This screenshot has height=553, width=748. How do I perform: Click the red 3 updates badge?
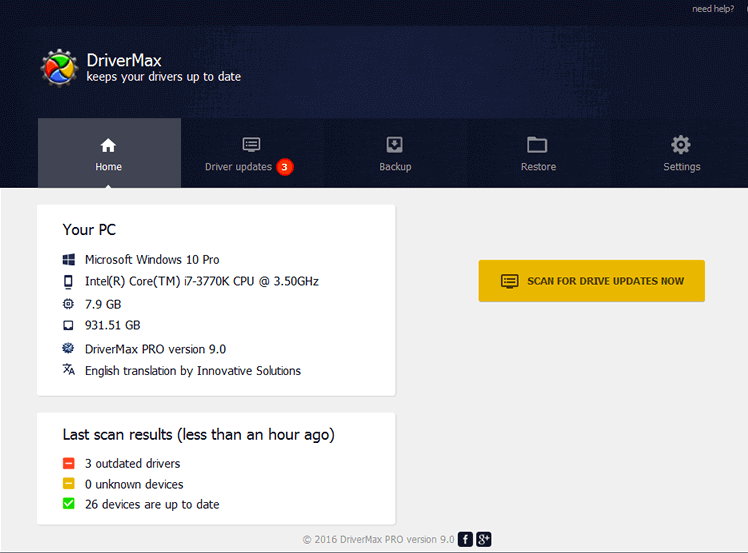(x=285, y=167)
